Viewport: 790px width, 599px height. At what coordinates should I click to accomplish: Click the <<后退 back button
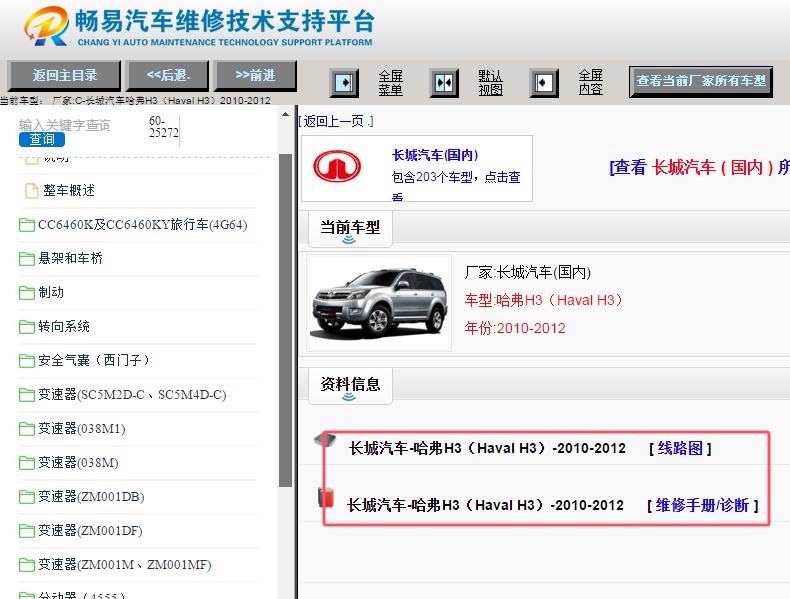167,76
